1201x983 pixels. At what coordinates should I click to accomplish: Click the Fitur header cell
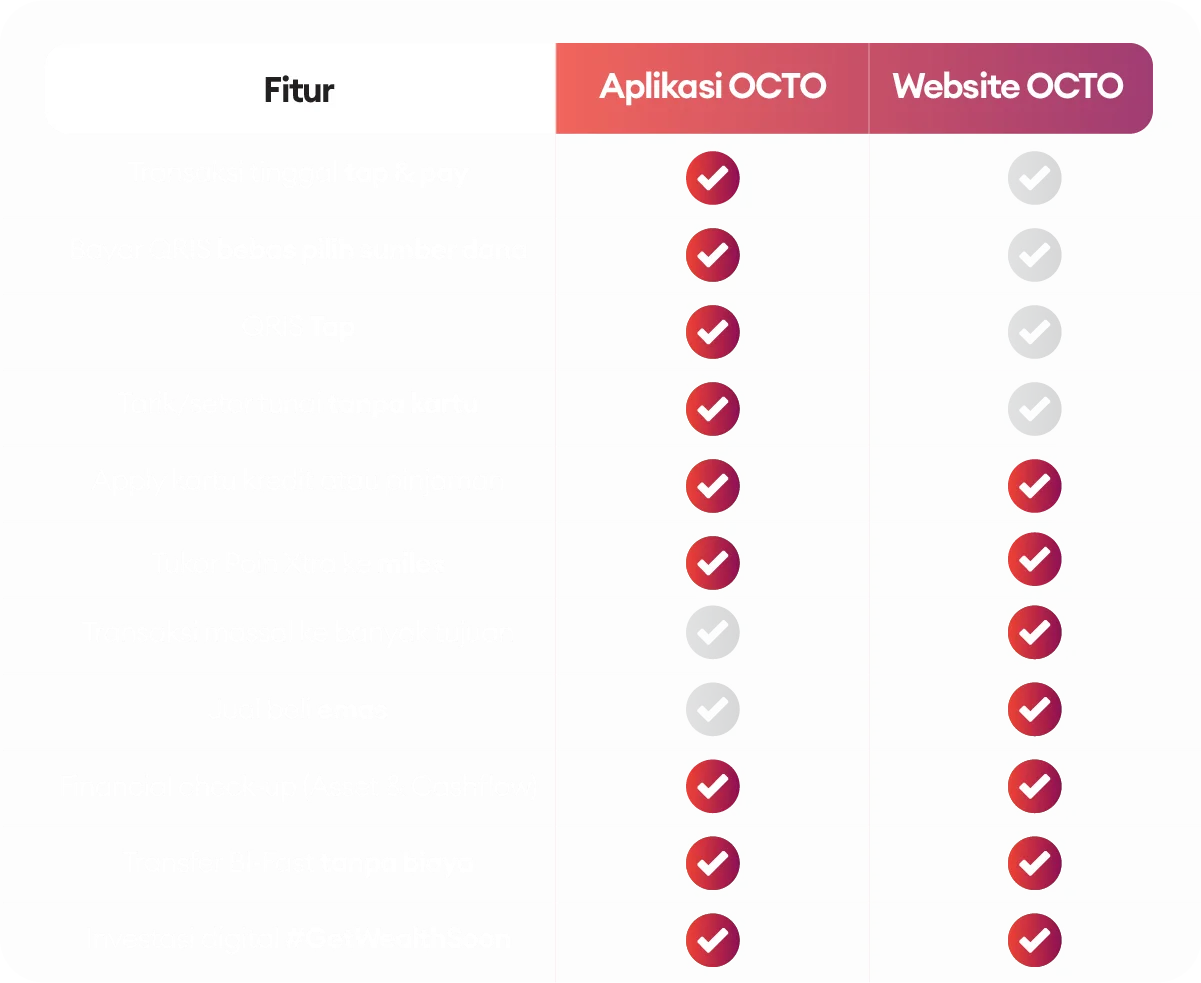[x=299, y=90]
